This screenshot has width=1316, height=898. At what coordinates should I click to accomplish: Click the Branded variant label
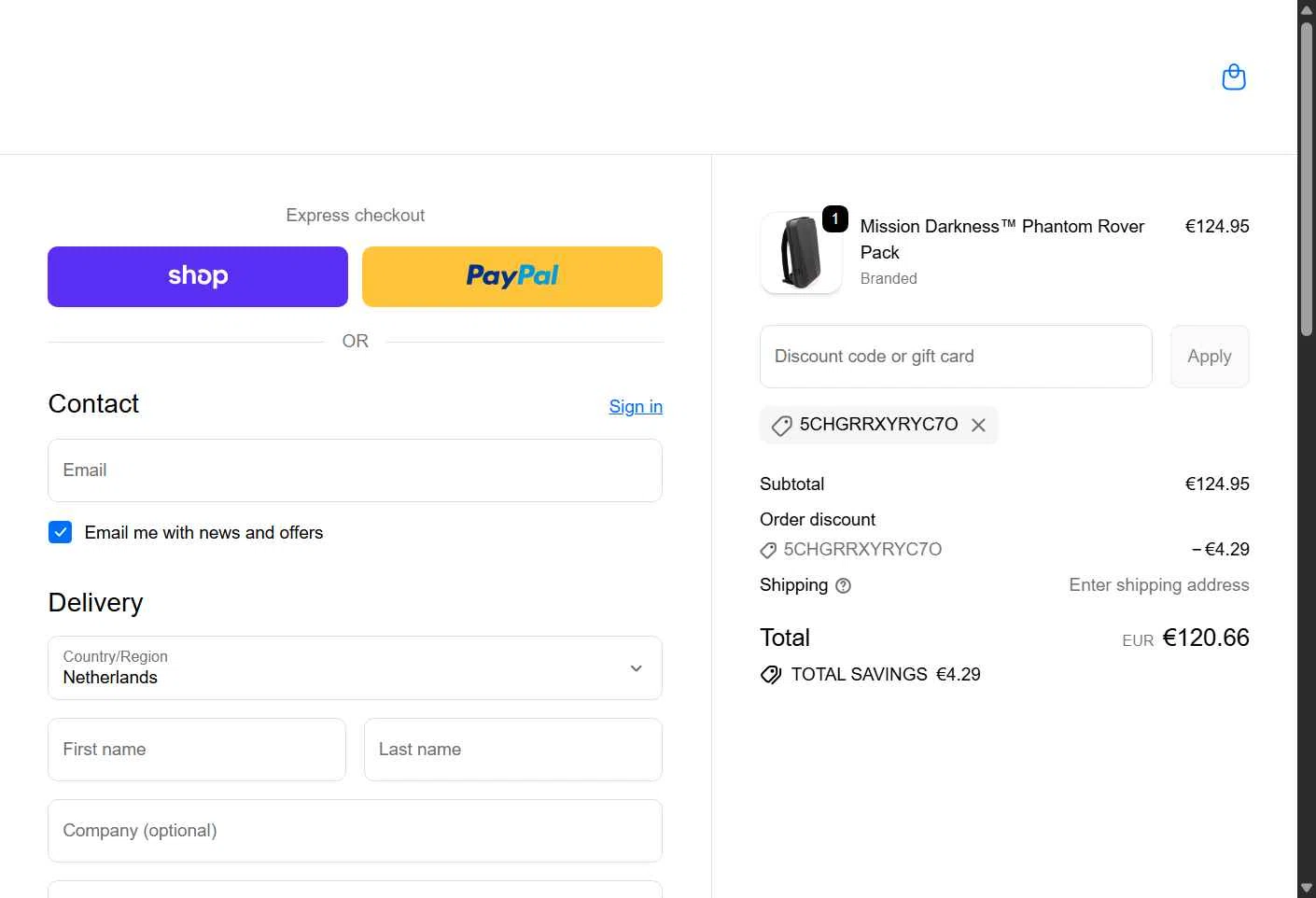coord(889,278)
